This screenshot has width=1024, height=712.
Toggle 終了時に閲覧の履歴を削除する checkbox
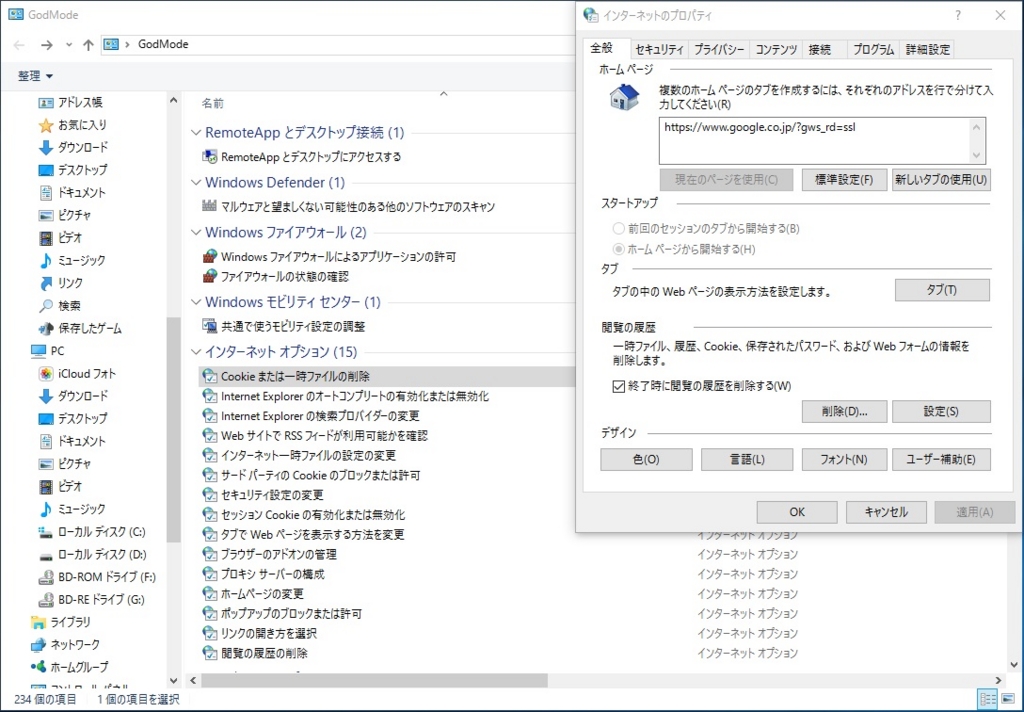[x=618, y=386]
